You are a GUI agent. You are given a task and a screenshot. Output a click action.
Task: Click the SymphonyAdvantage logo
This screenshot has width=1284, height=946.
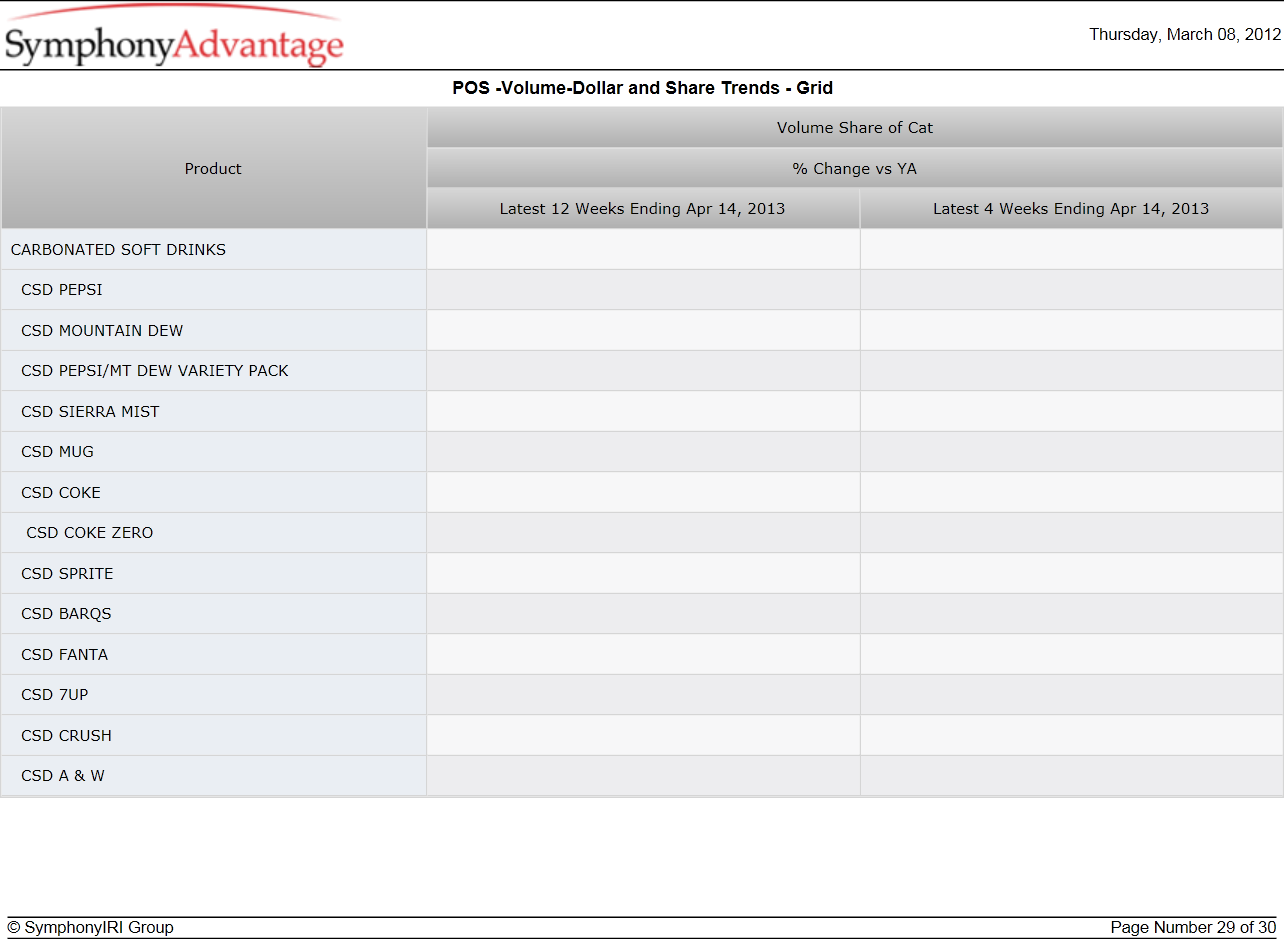pos(174,37)
